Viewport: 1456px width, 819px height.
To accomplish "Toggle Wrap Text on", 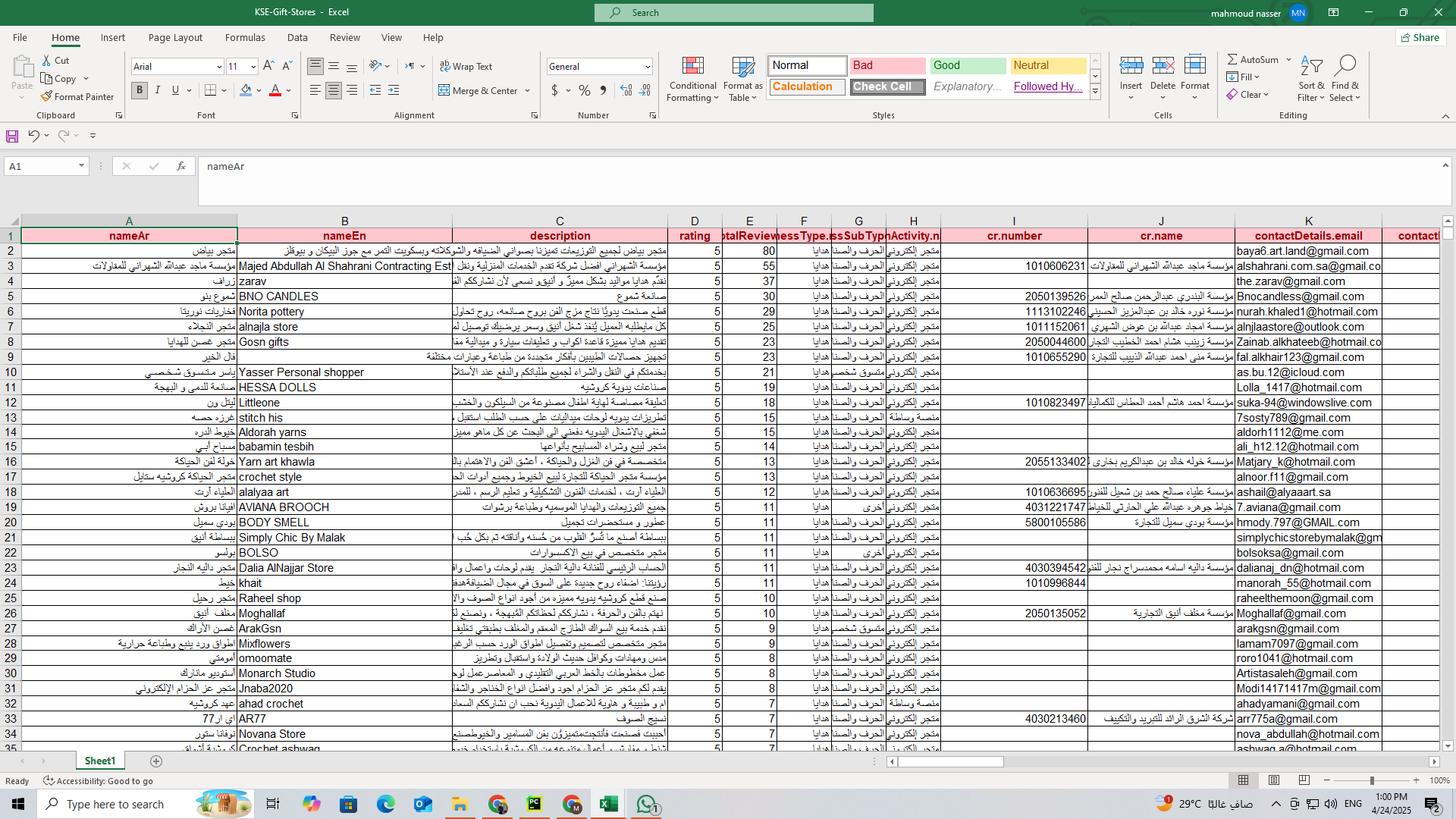I will pyautogui.click(x=466, y=67).
